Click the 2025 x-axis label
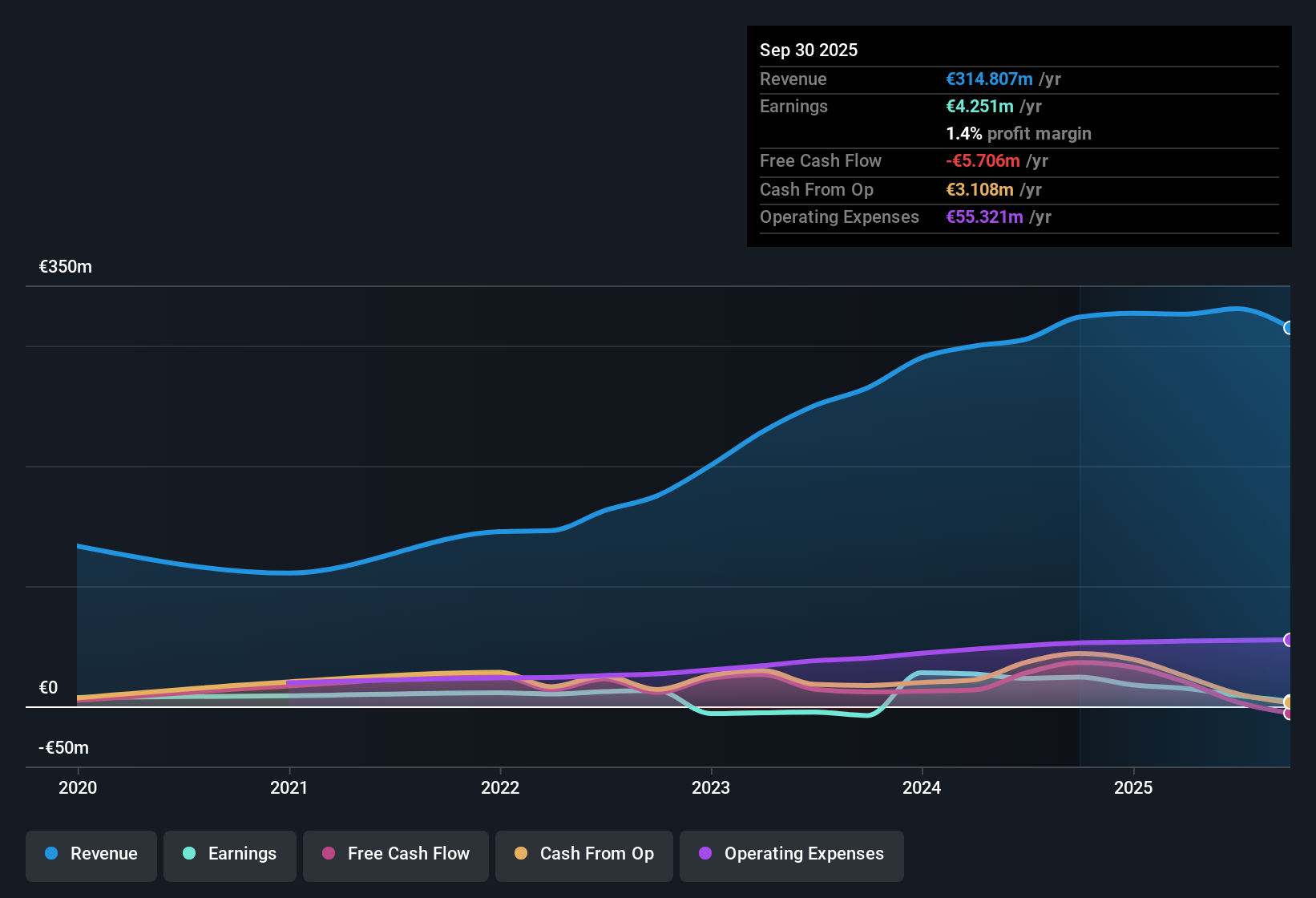Viewport: 1316px width, 898px height. point(1133,788)
